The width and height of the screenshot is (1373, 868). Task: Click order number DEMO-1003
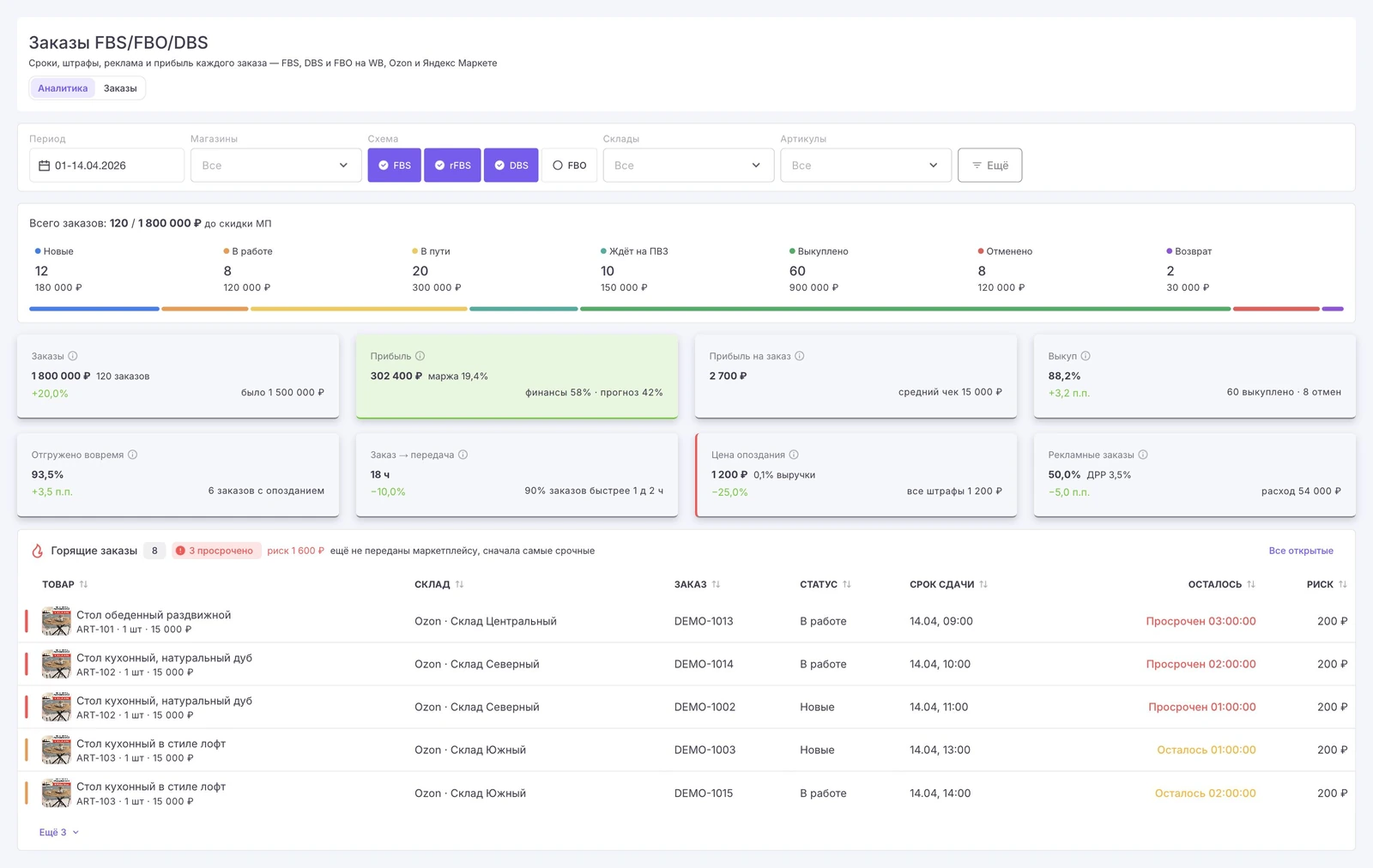[x=705, y=750]
